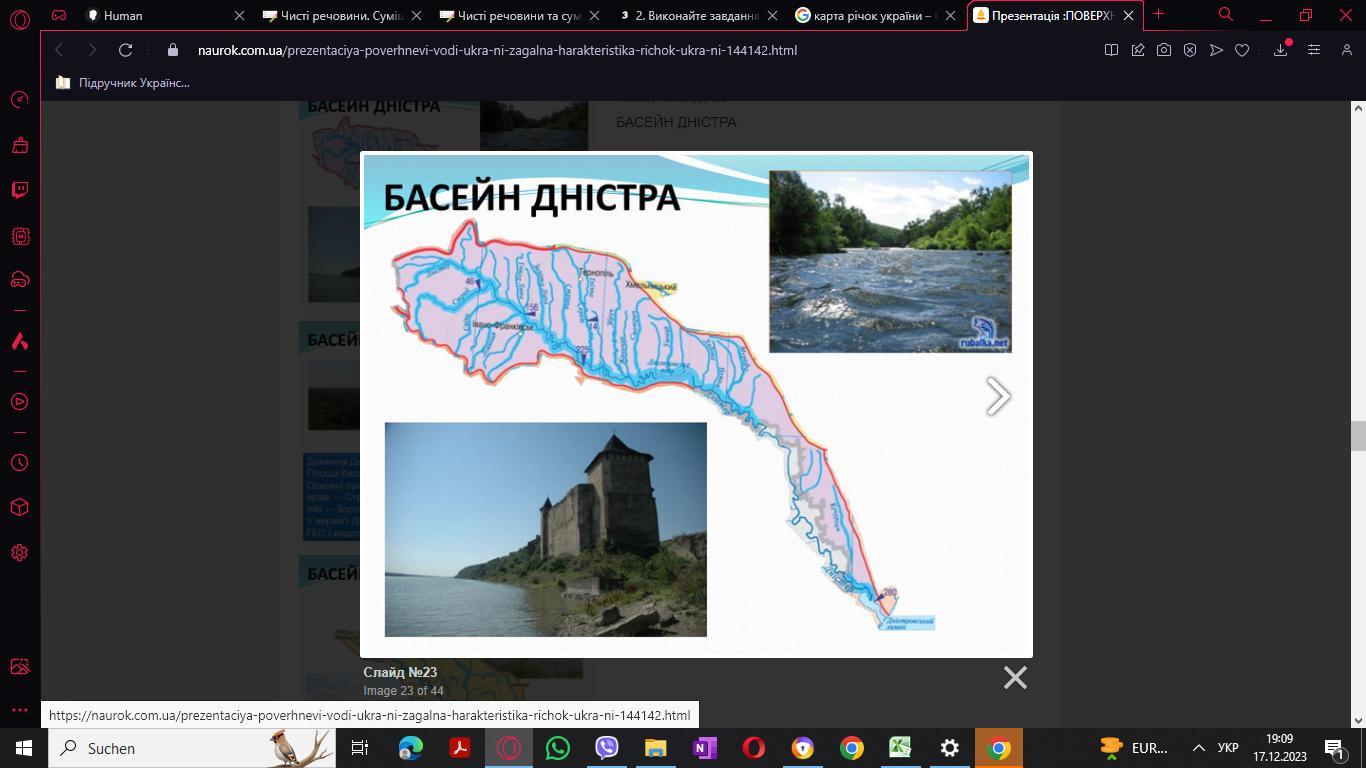Close the slide lightbox with X
The width and height of the screenshot is (1366, 768).
[1015, 678]
